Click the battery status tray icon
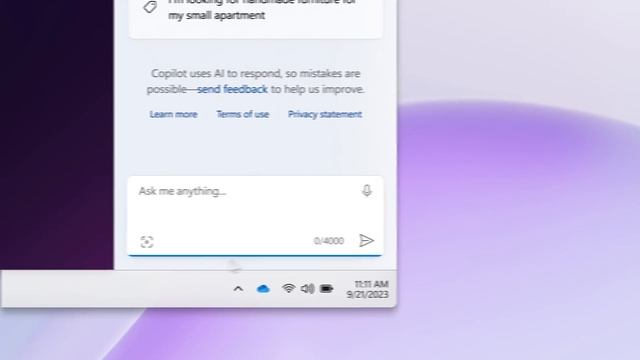640x360 pixels. 327,289
